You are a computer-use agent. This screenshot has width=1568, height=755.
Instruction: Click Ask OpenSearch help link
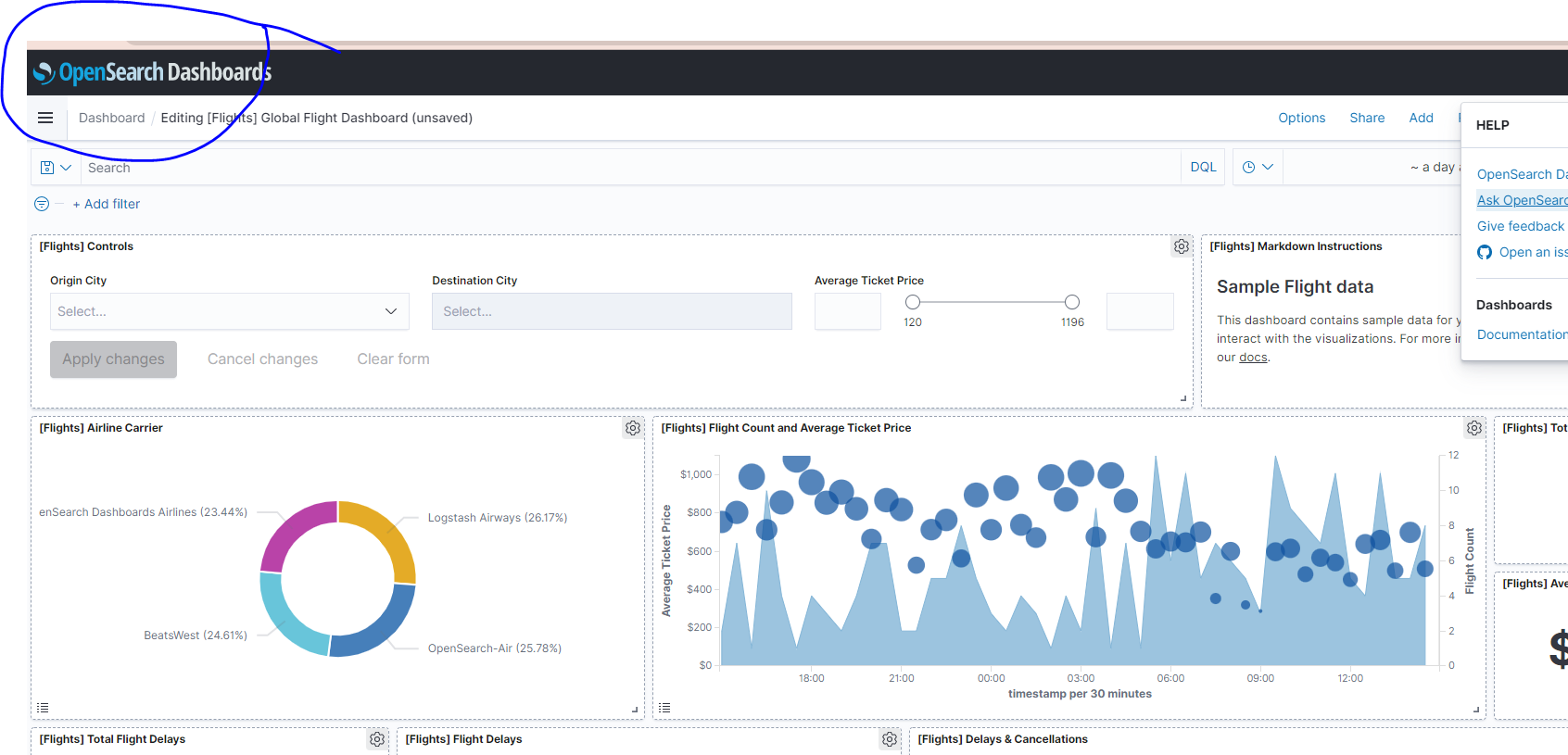1522,200
